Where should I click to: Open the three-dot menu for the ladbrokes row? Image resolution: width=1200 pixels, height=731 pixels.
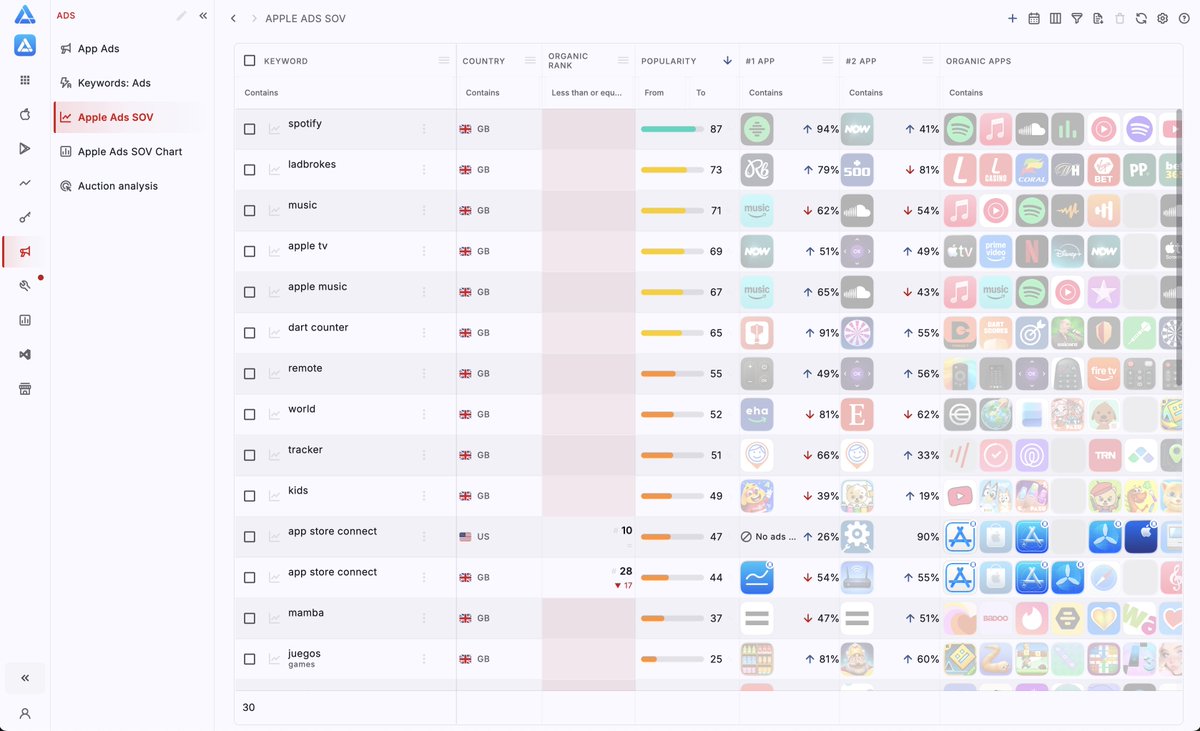pos(424,170)
